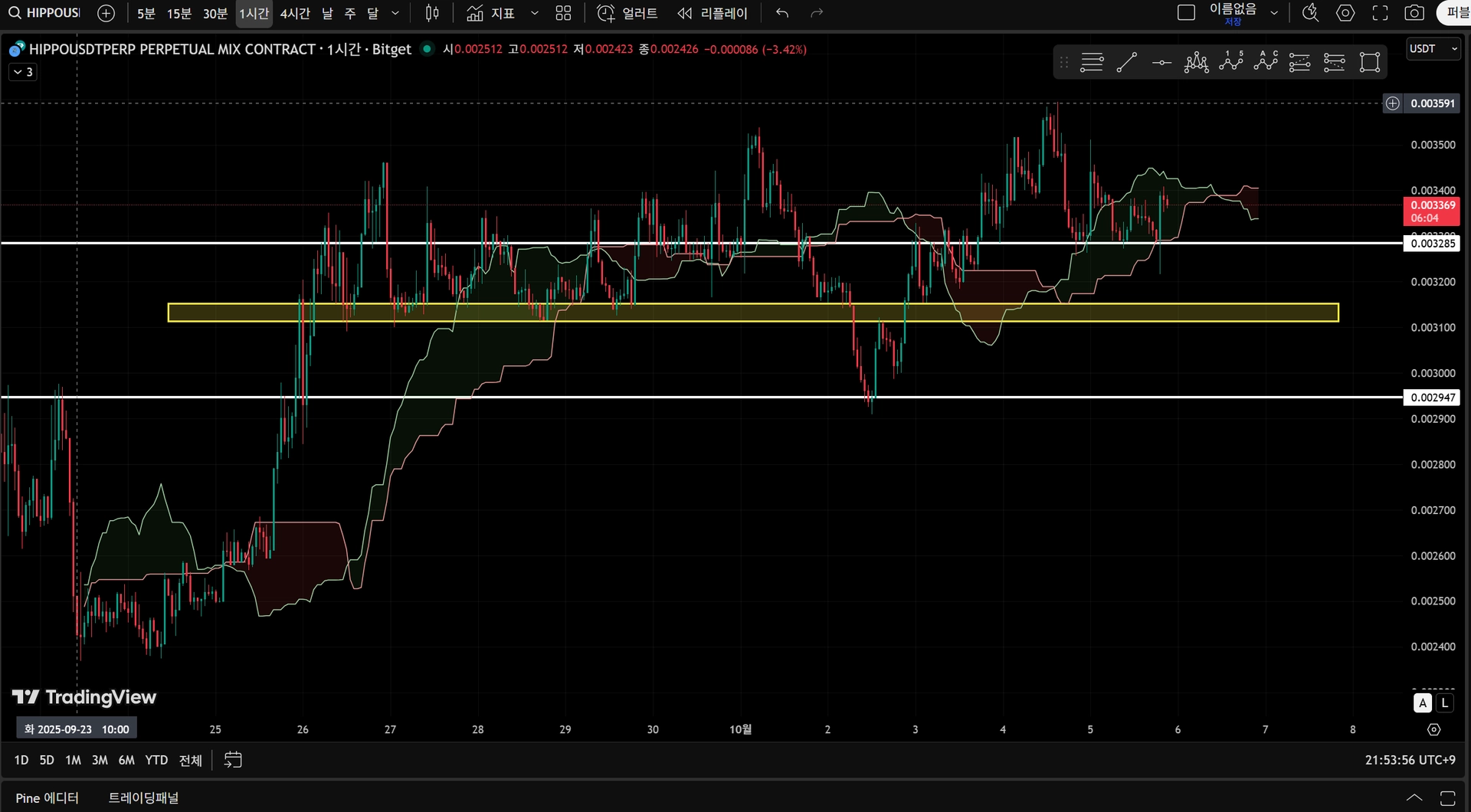The width and height of the screenshot is (1471, 812).
Task: Start 리플레이 bar replay mode
Action: point(713,13)
